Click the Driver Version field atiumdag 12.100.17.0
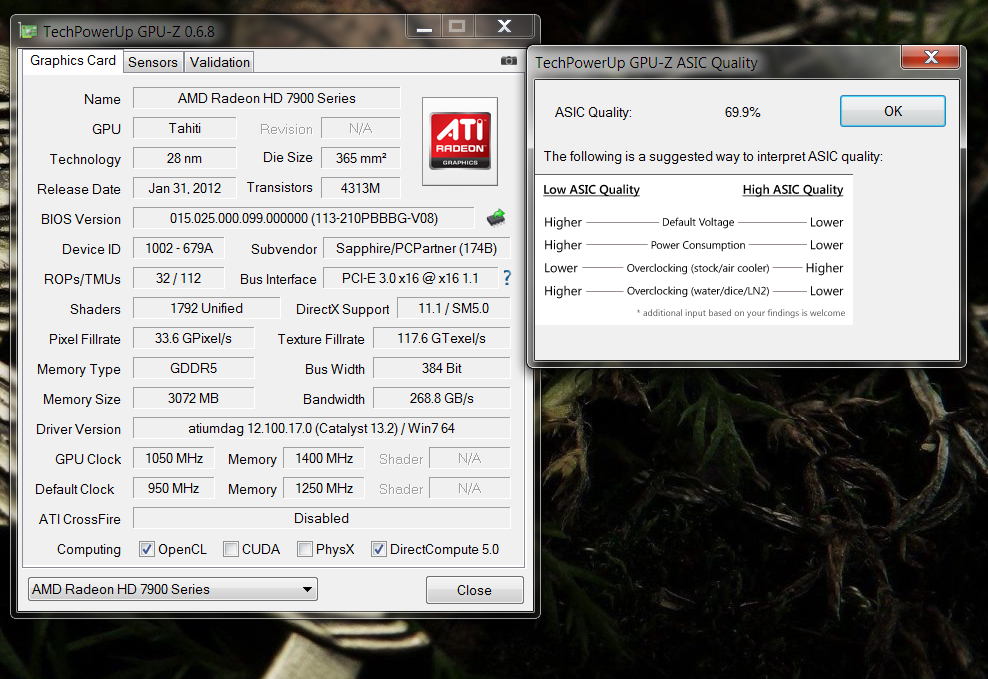Image resolution: width=988 pixels, height=679 pixels. (321, 429)
